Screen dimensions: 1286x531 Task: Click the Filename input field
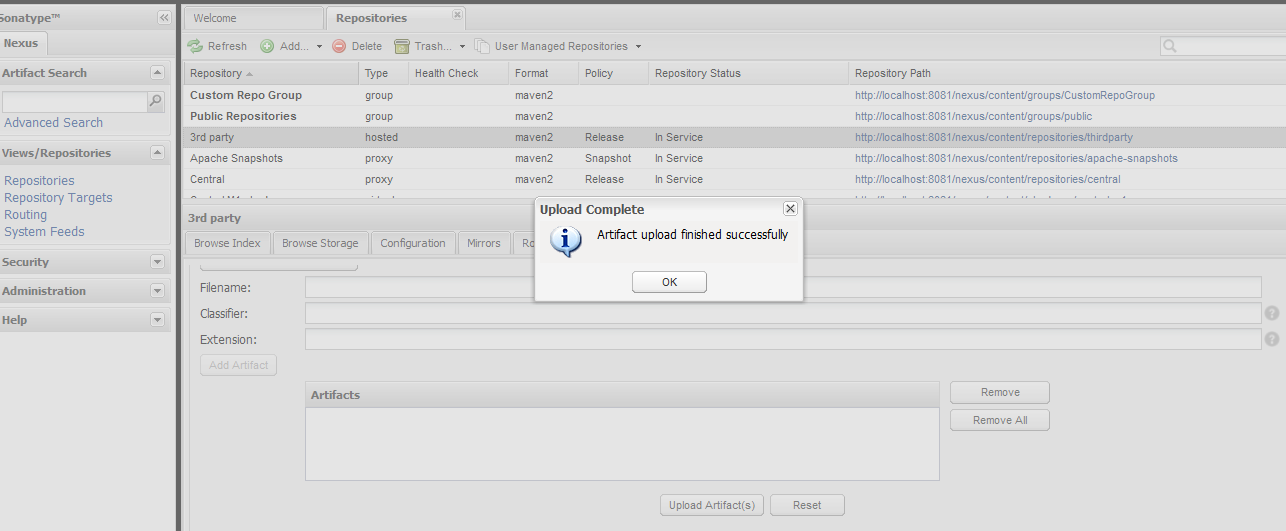click(783, 288)
